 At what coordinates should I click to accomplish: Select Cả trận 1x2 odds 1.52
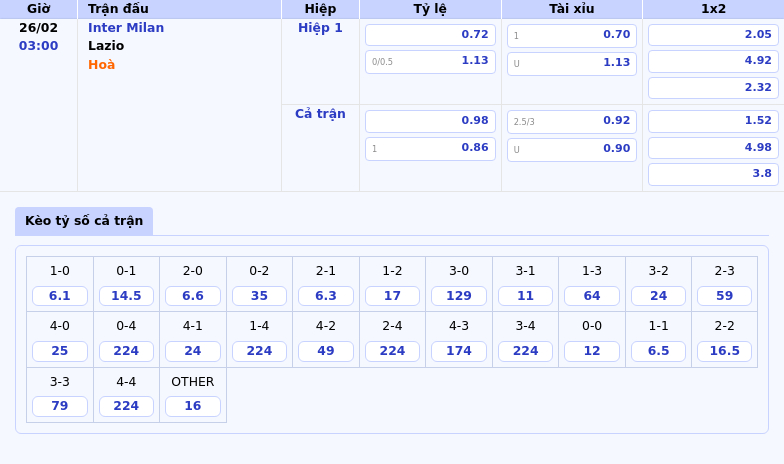[x=714, y=120]
